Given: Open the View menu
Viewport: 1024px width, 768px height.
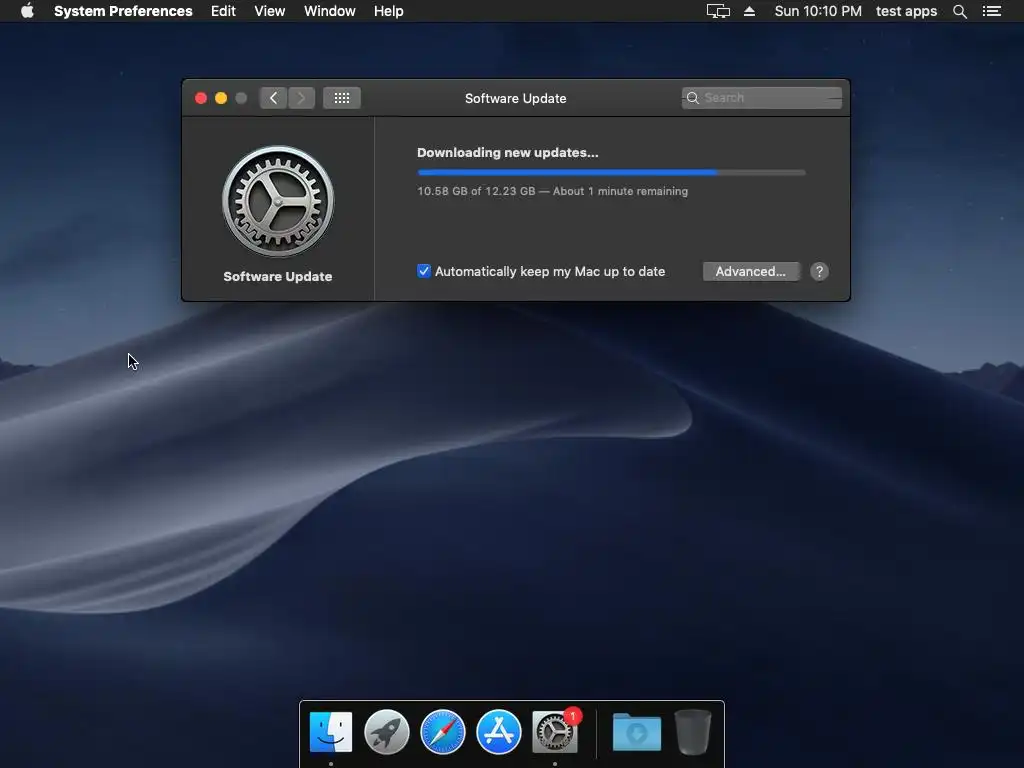Looking at the screenshot, I should point(269,11).
